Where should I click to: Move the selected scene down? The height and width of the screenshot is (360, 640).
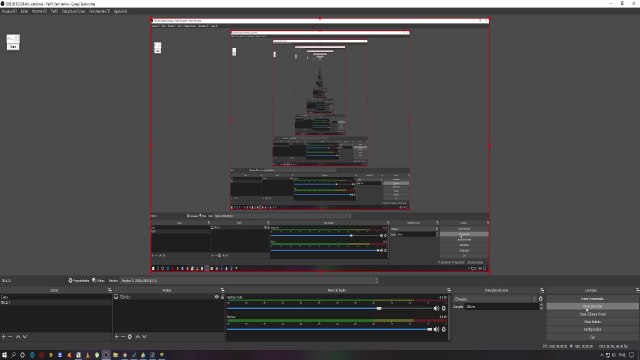[x=24, y=337]
